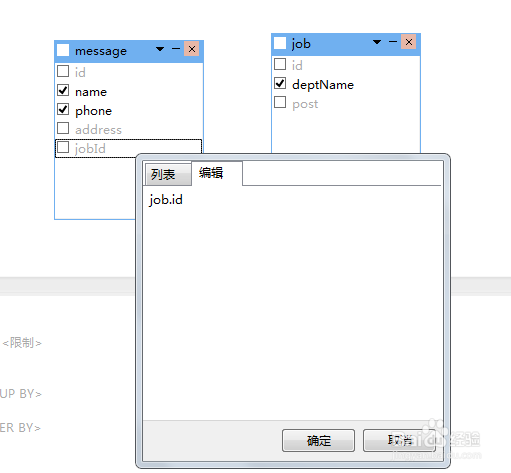Click the <限制> placeholder
Screen dimensions: 511x473
coord(22,343)
